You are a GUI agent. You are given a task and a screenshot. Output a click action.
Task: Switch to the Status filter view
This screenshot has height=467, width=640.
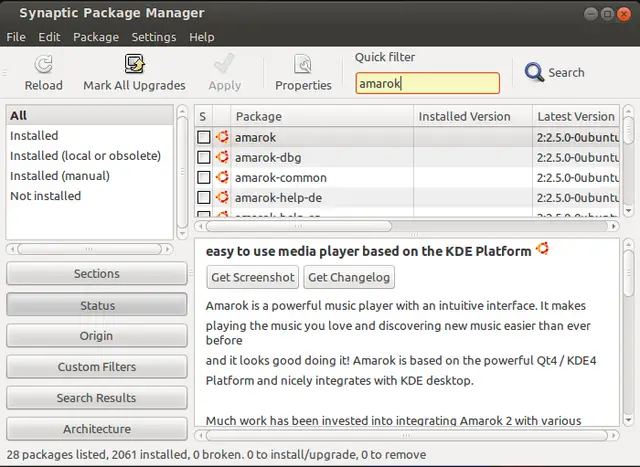[x=97, y=305]
